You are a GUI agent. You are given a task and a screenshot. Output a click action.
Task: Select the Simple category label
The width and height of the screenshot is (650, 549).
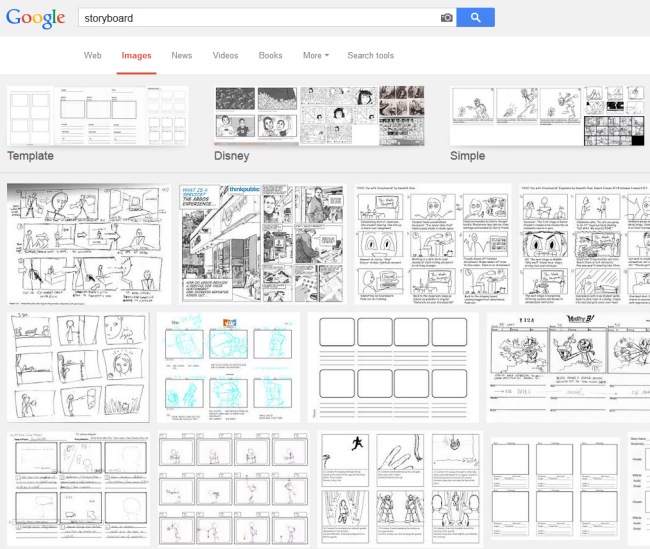(x=469, y=157)
